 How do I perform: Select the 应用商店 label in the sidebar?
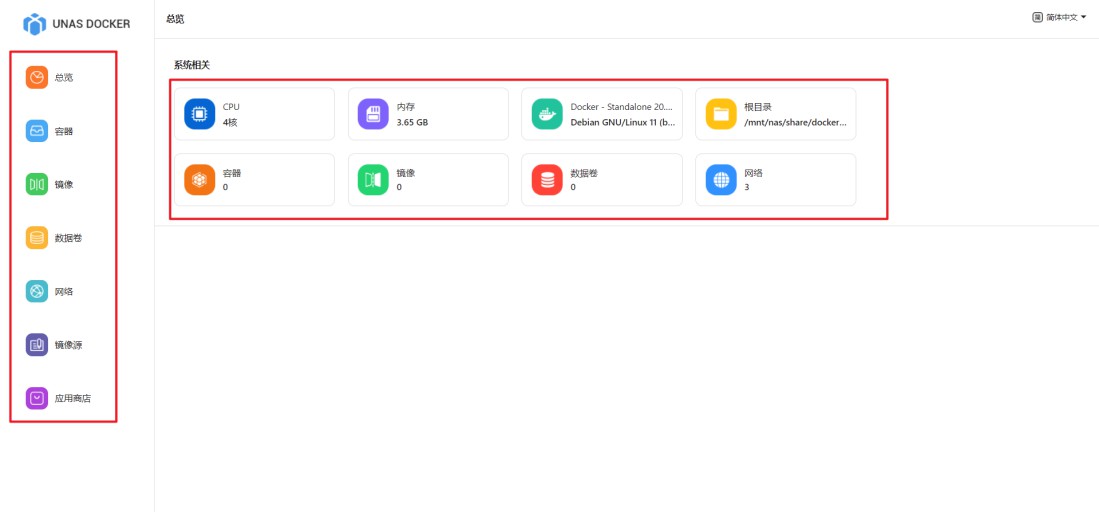[72, 398]
